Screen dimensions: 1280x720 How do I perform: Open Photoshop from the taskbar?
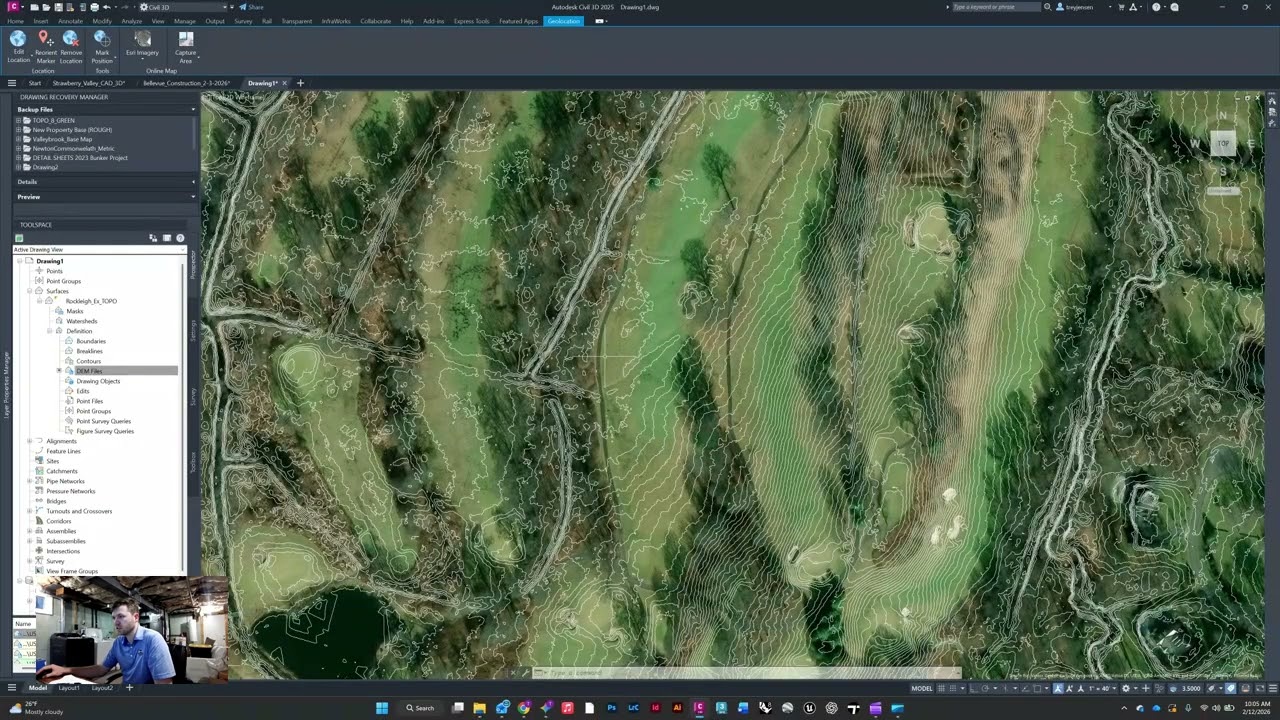click(611, 708)
